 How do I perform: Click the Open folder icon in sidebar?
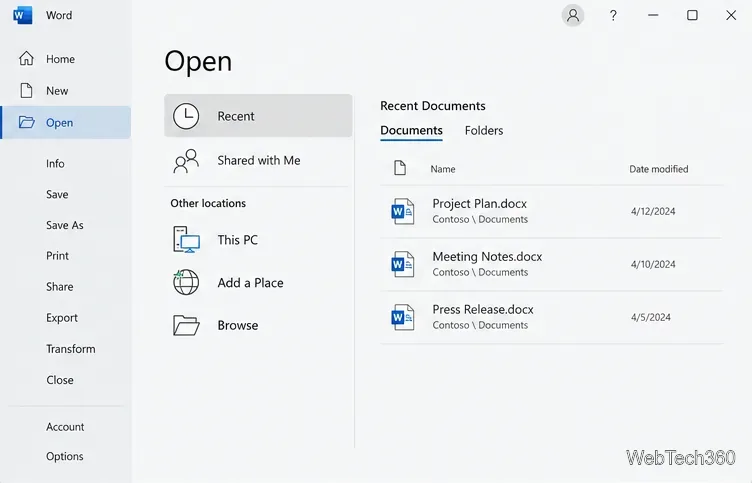26,122
